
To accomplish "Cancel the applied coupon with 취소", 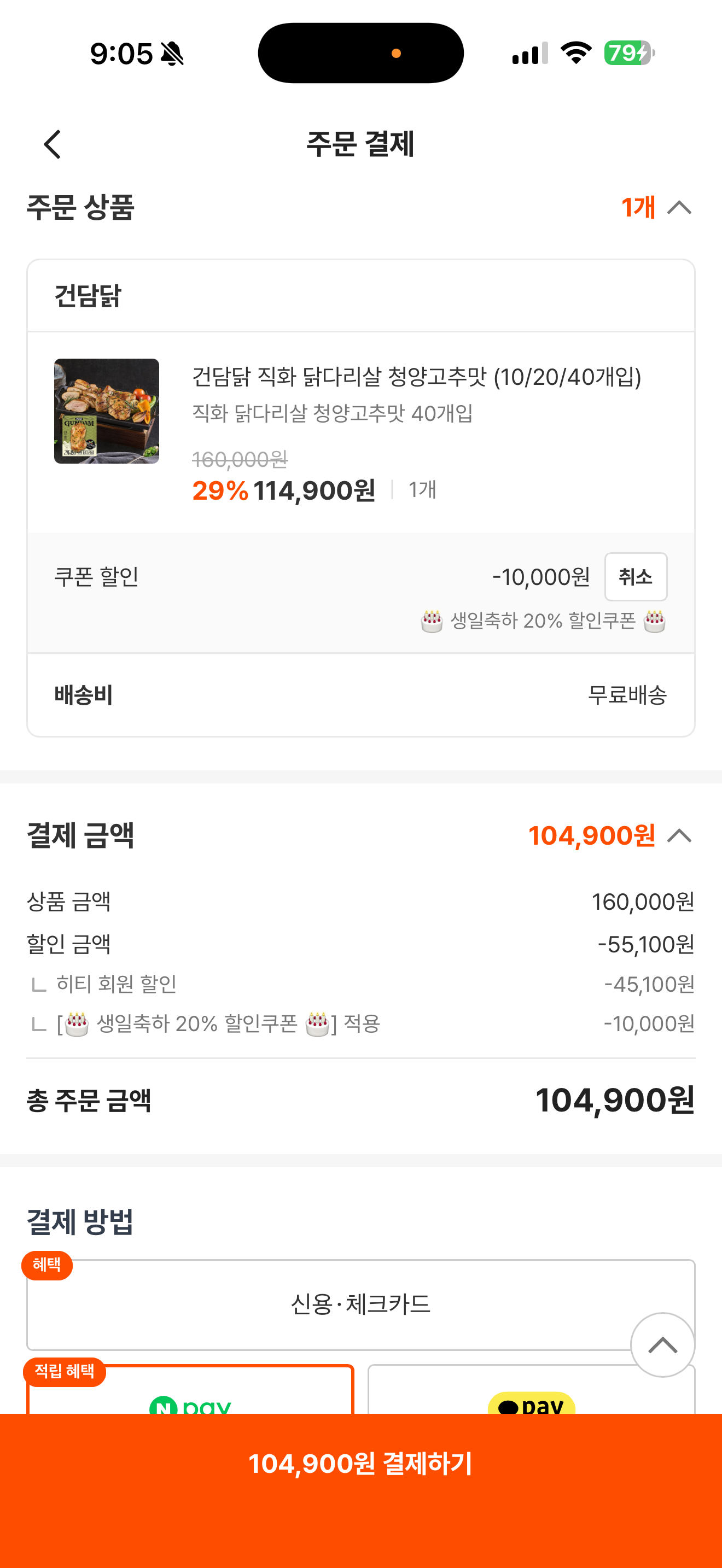I will (x=636, y=576).
